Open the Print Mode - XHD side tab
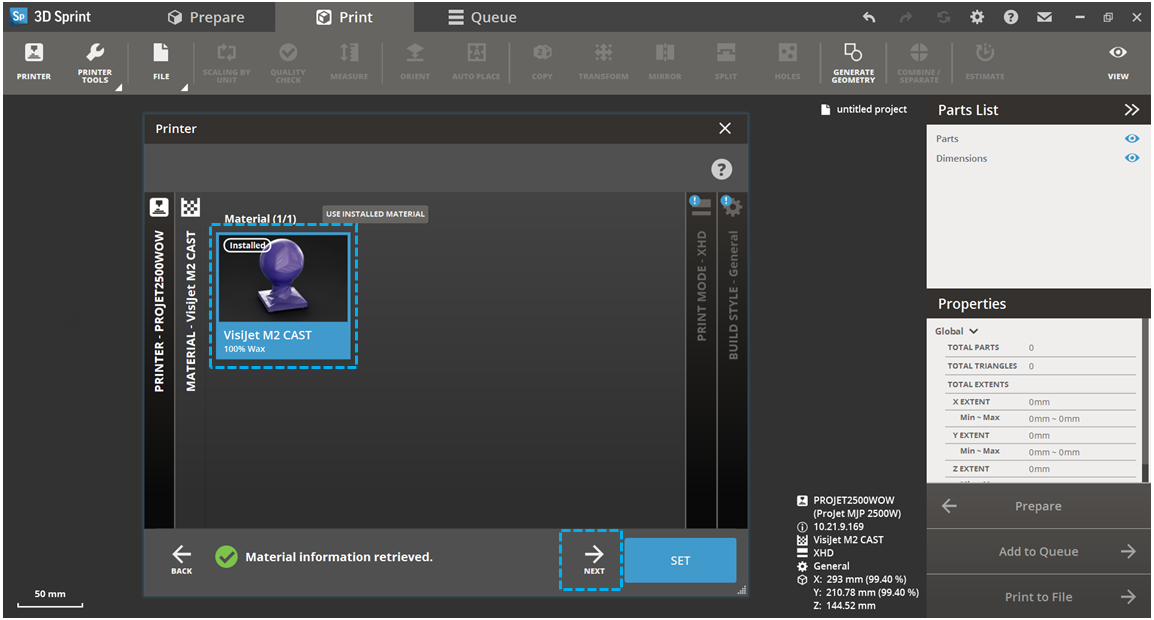This screenshot has height=620, width=1154. click(701, 285)
